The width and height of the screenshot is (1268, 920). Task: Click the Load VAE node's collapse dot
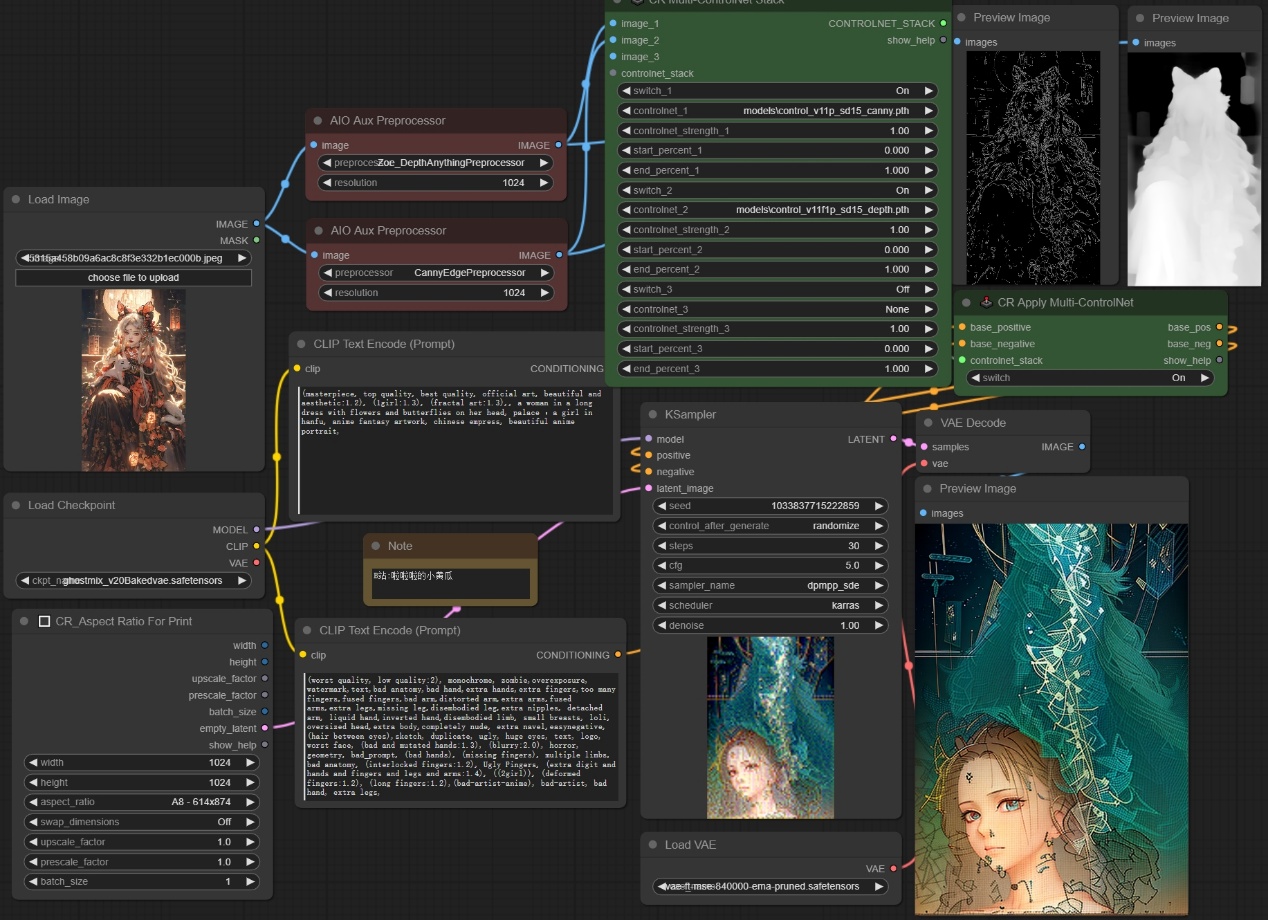coord(653,845)
